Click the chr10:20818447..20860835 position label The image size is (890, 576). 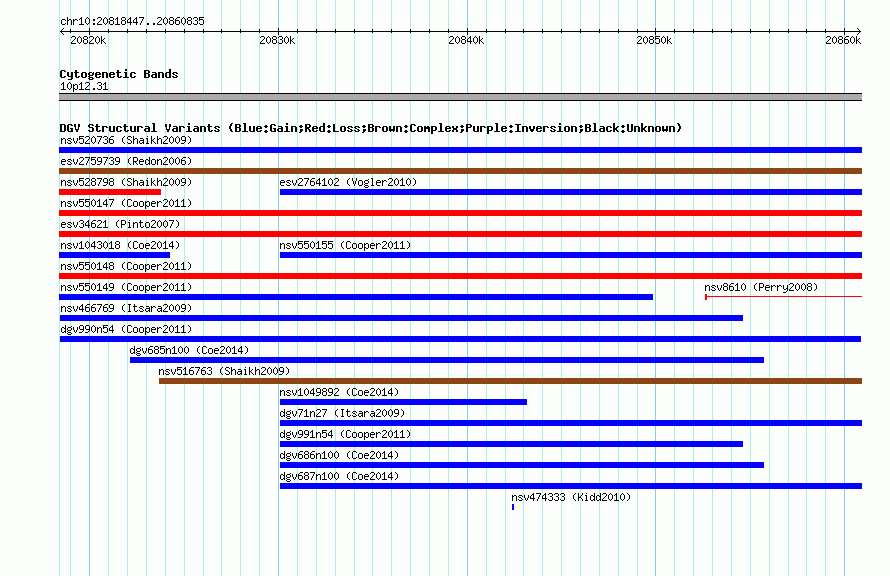pos(132,21)
